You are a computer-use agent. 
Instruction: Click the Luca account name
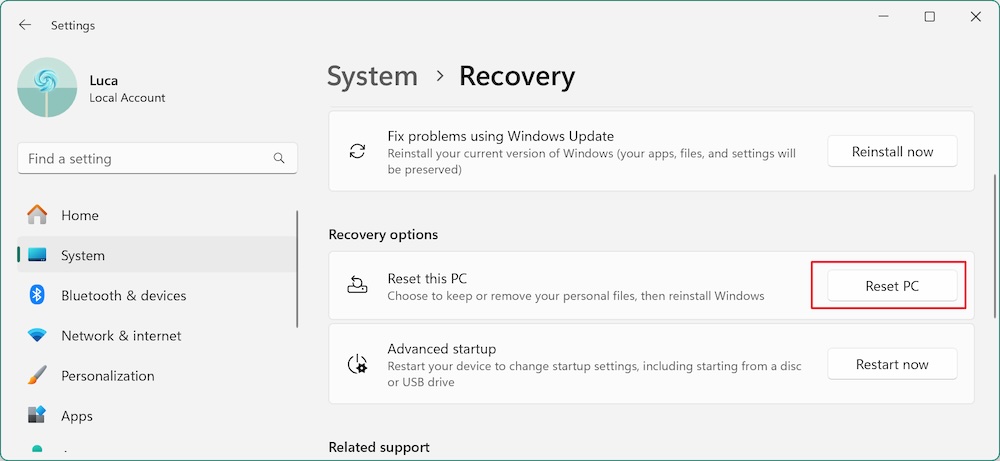(x=103, y=81)
